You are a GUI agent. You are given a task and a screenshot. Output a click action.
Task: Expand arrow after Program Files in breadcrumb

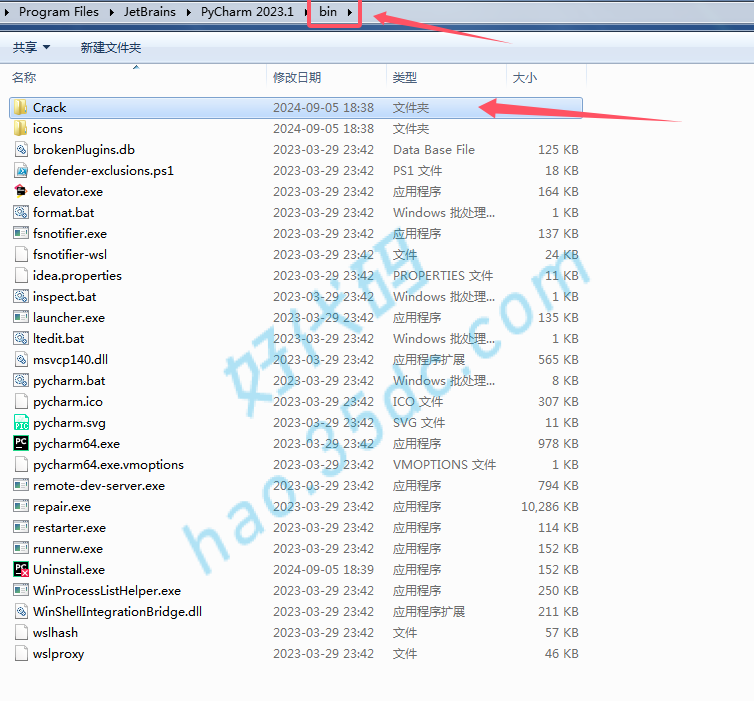[x=112, y=12]
